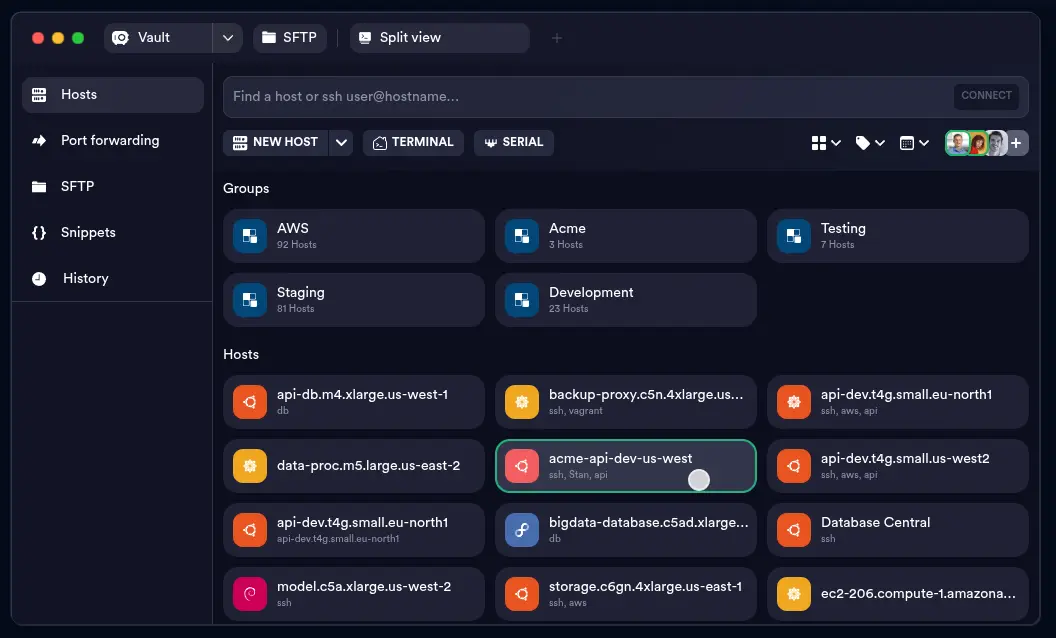Screen dimensions: 1056x638
Task: Click the bigdata-database host icon
Action: point(521,530)
